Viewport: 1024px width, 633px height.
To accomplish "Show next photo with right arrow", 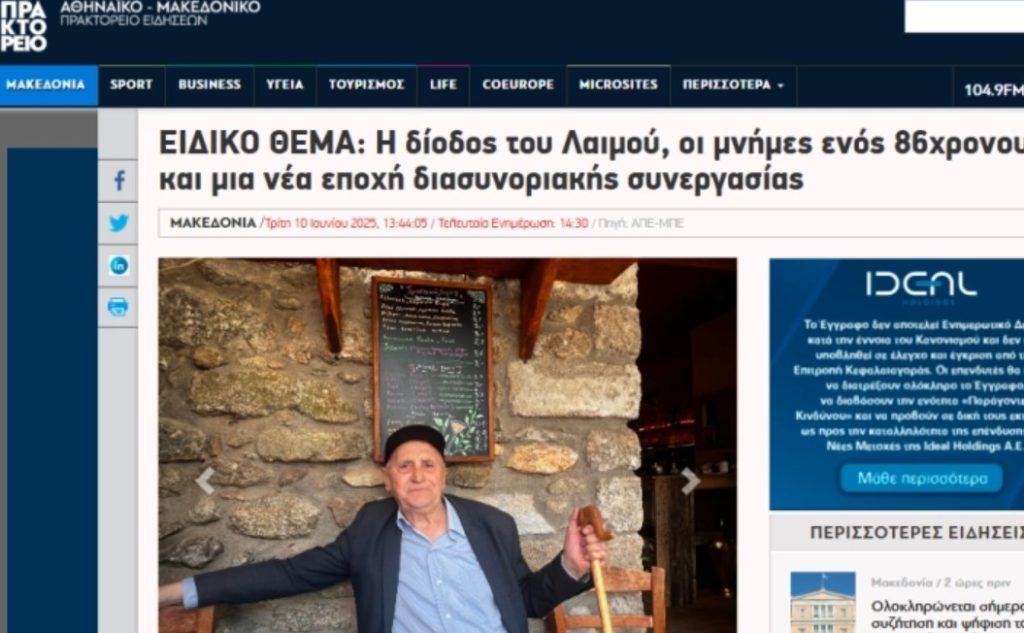I will (x=690, y=481).
